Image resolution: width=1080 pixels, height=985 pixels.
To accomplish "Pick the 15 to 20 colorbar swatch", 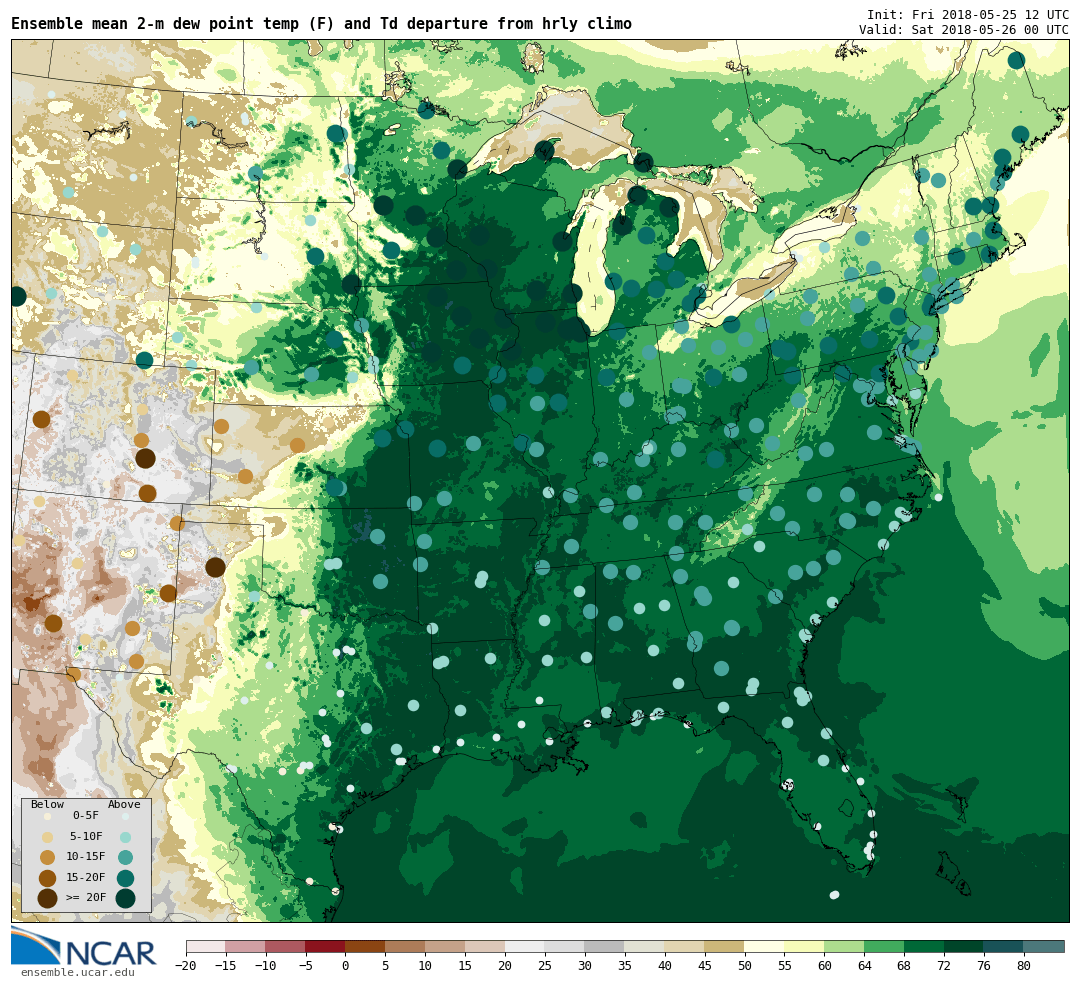I will 486,946.
